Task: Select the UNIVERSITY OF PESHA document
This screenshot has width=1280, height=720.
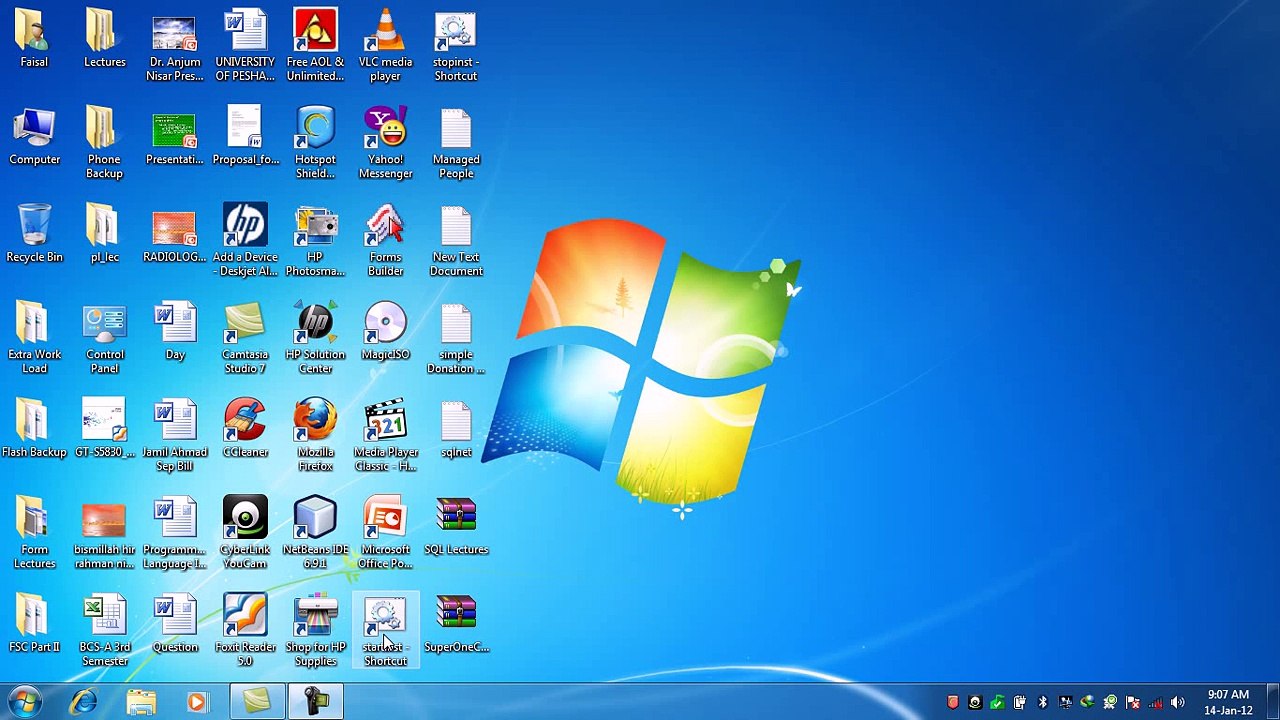Action: (x=245, y=46)
